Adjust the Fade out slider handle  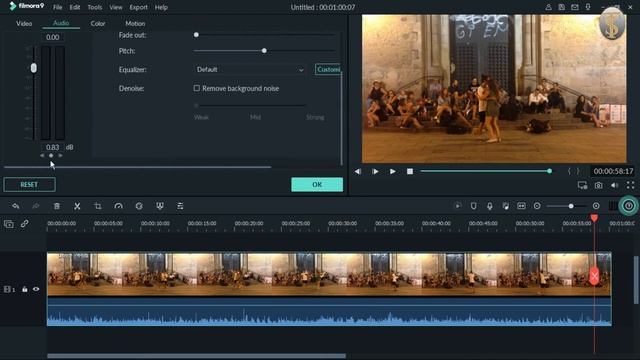pos(196,35)
